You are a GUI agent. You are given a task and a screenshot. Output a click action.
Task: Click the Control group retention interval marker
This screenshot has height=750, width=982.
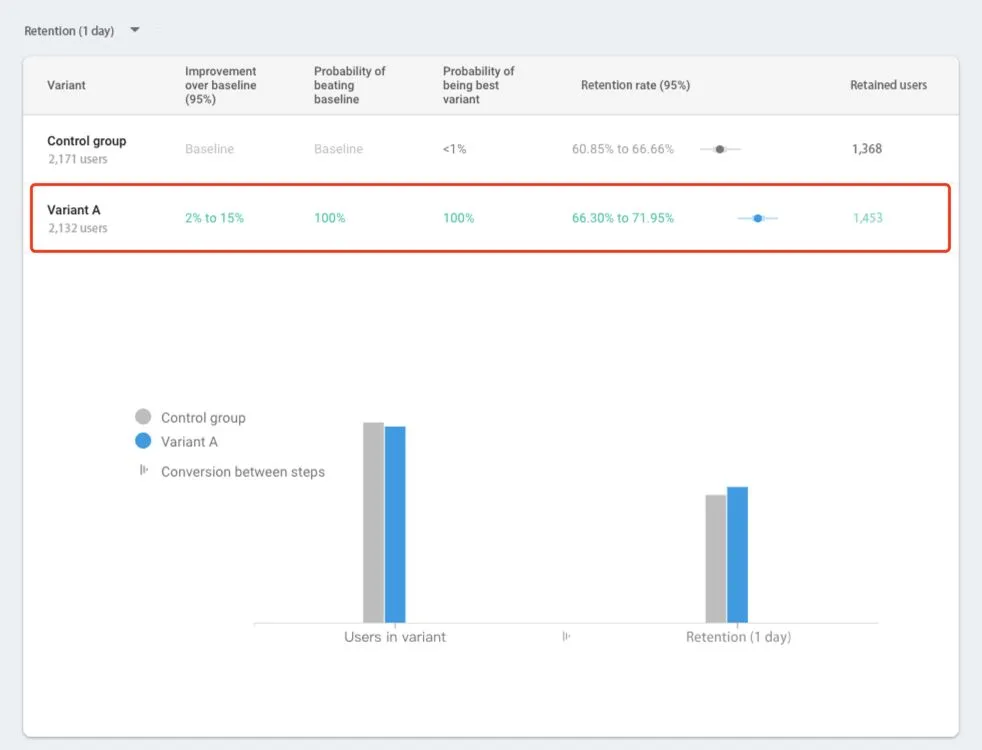point(719,149)
